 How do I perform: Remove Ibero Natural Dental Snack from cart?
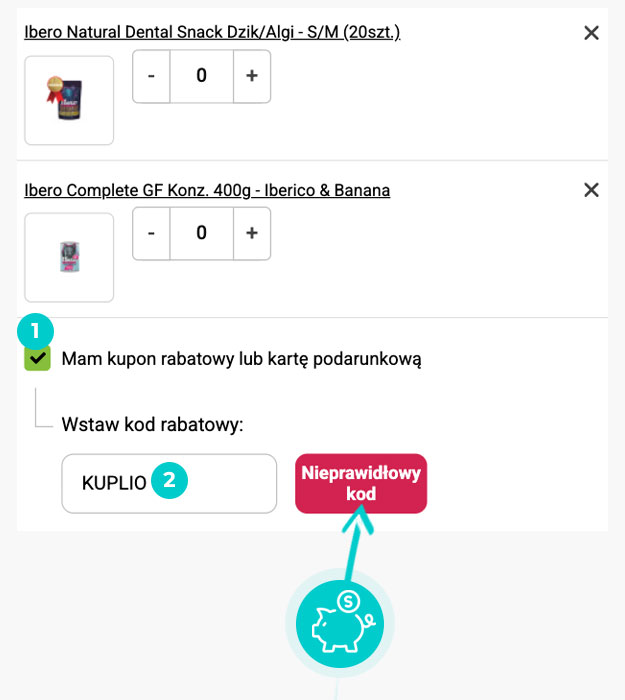point(591,33)
